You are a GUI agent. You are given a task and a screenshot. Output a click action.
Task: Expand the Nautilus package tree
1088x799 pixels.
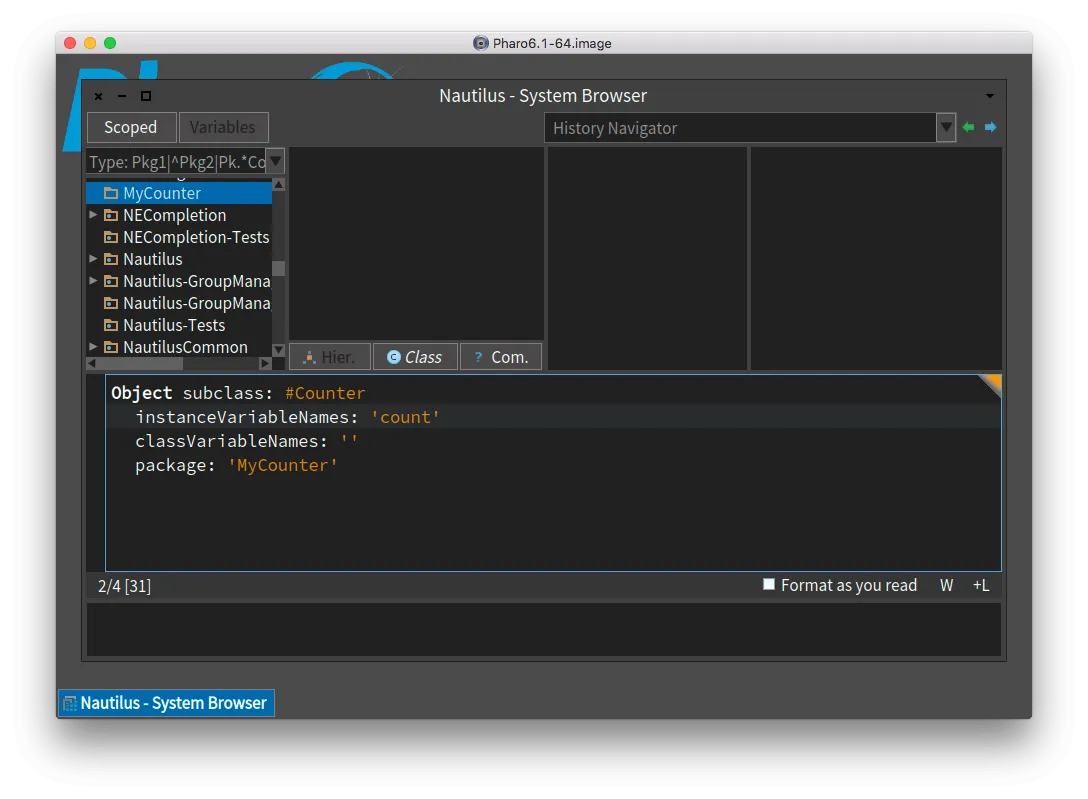click(x=93, y=259)
